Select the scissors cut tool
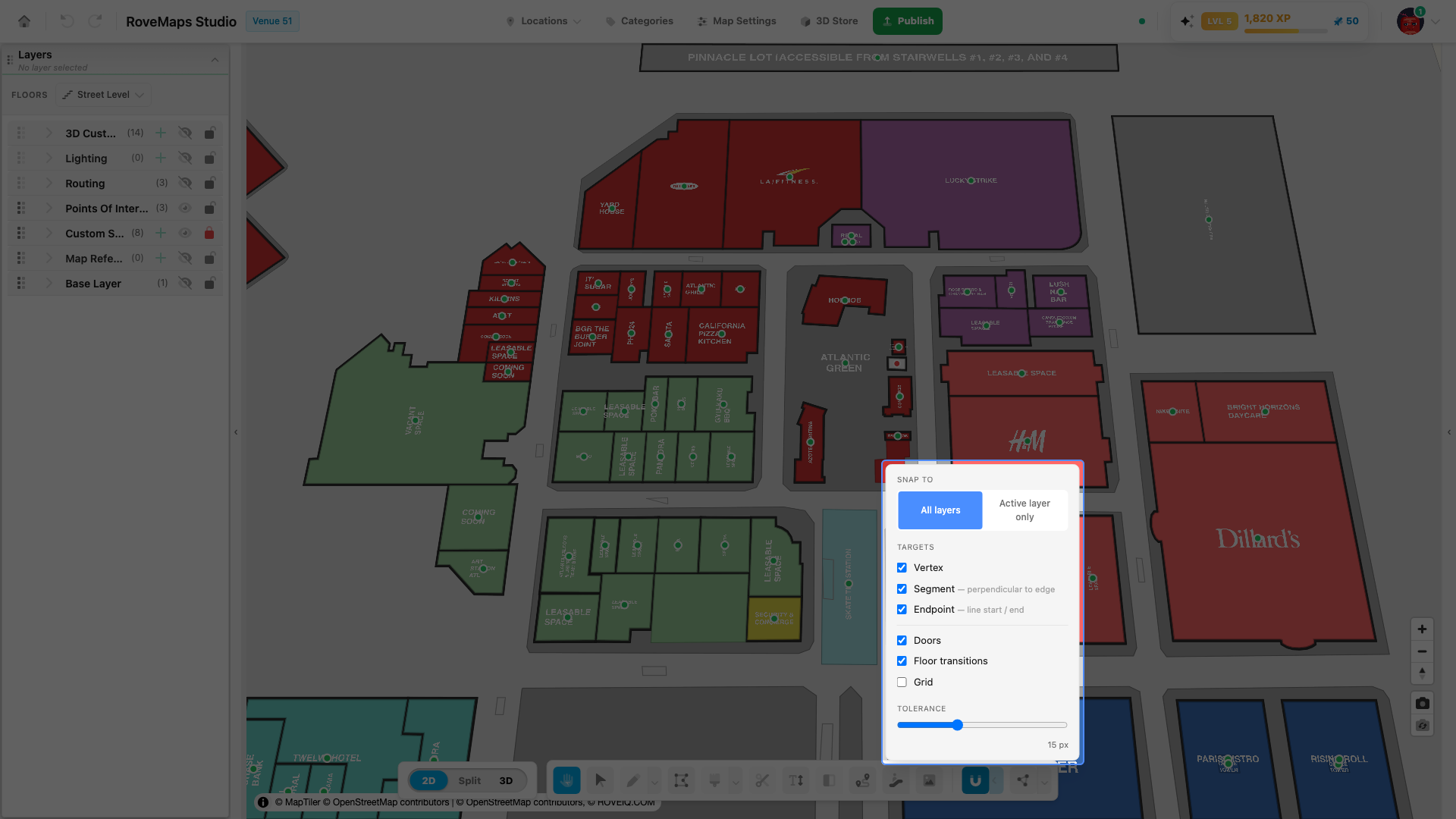The height and width of the screenshot is (819, 1456). 762,780
